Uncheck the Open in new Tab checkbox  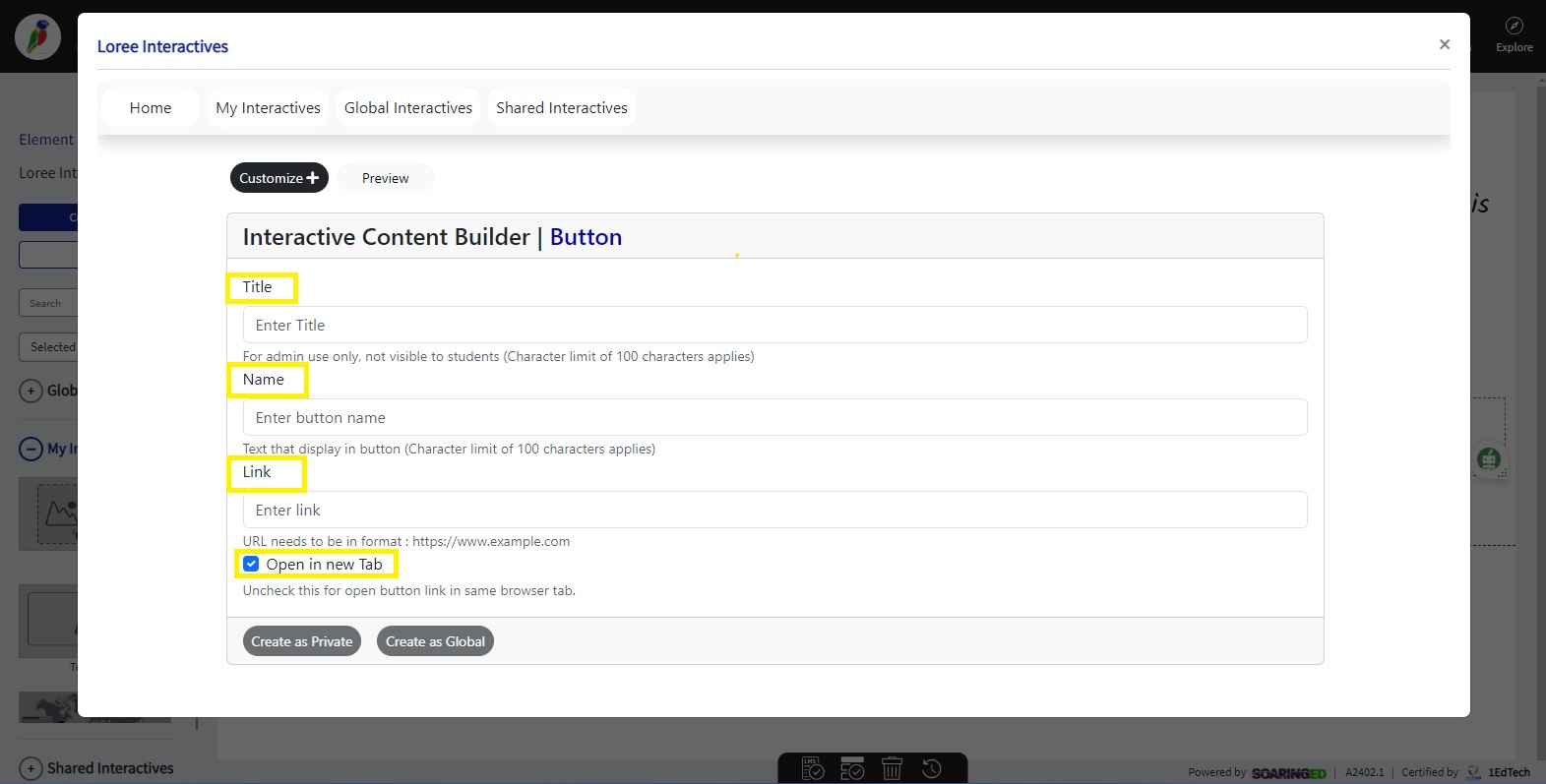pyautogui.click(x=251, y=564)
